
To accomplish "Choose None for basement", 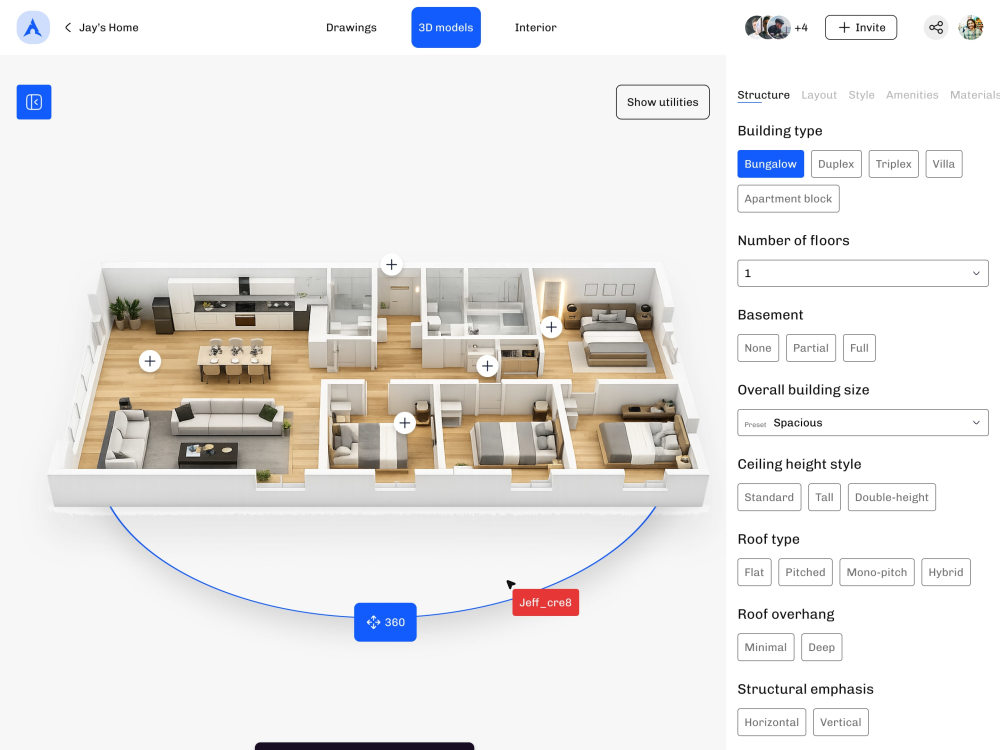I will click(758, 348).
